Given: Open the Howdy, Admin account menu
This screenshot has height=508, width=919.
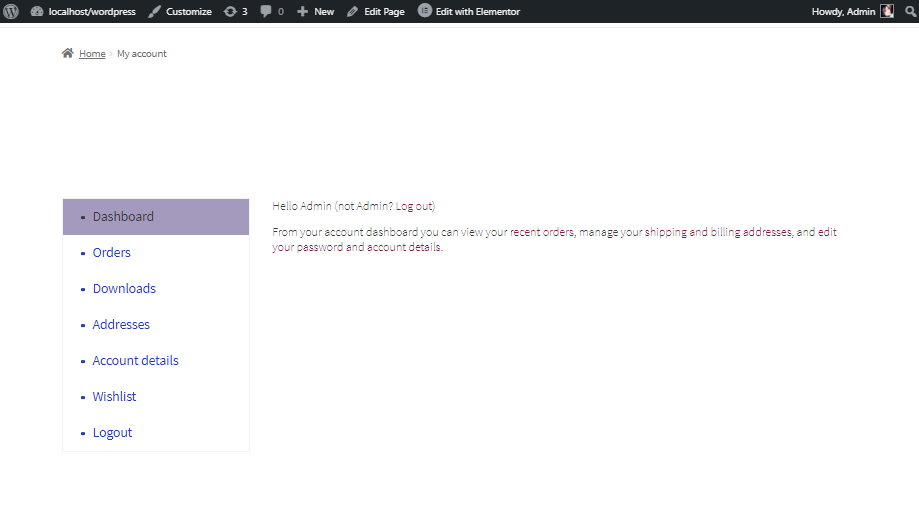Looking at the screenshot, I should point(843,11).
